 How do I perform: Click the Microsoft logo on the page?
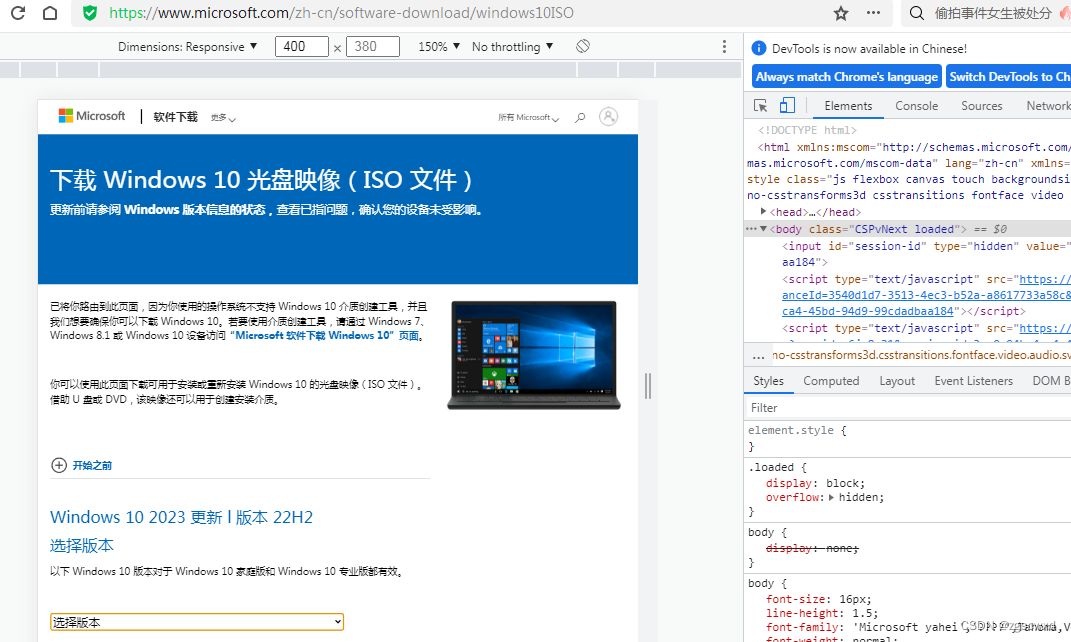(92, 116)
